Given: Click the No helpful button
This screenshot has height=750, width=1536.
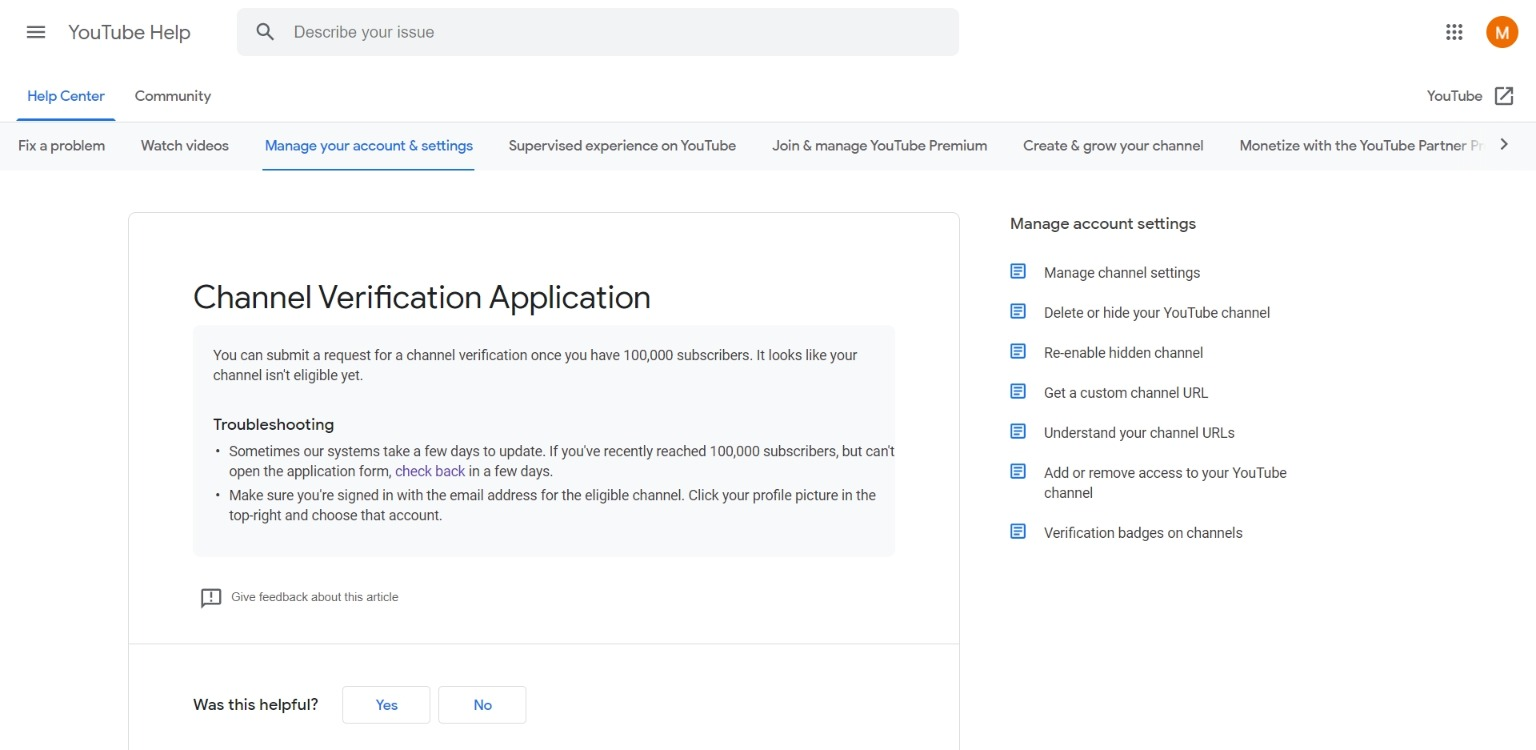Looking at the screenshot, I should click(482, 705).
